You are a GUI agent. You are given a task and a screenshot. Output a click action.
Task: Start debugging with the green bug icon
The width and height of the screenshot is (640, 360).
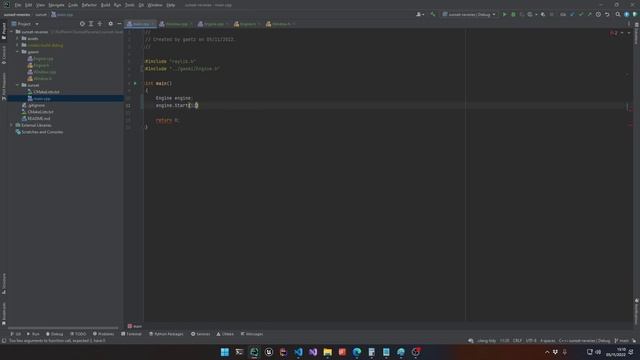coord(513,14)
